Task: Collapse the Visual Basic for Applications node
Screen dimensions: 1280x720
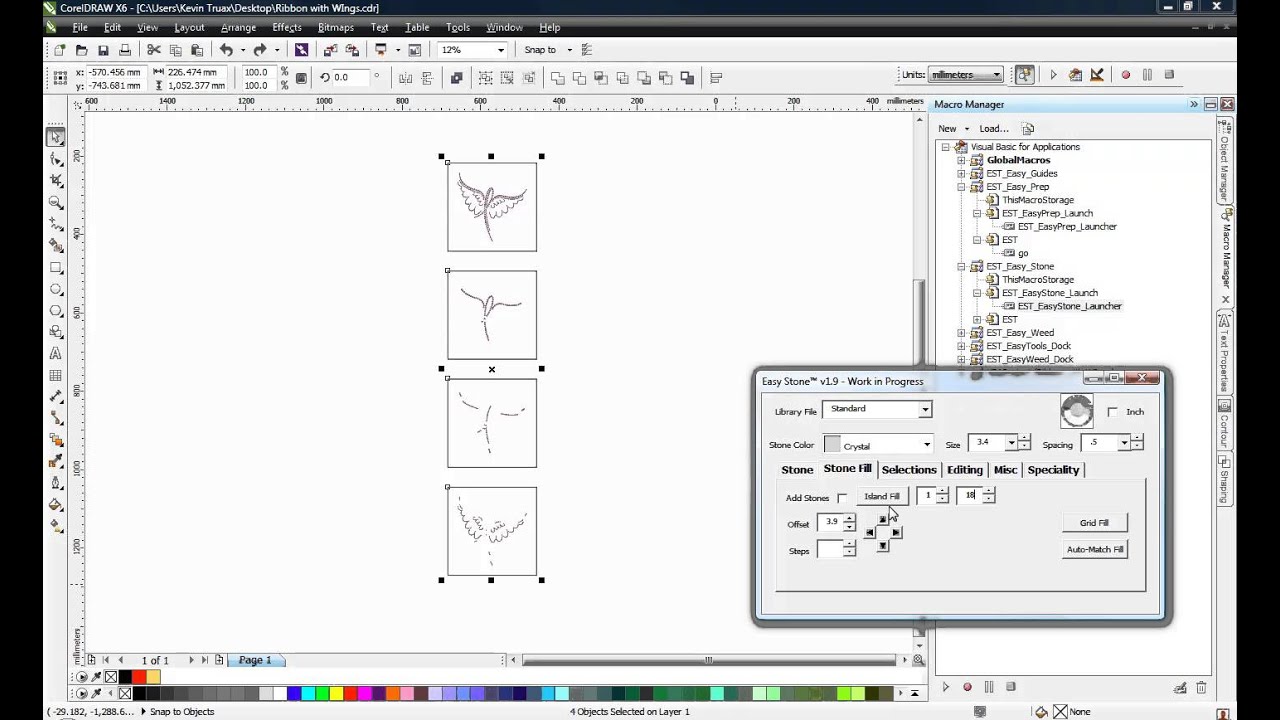Action: [945, 147]
